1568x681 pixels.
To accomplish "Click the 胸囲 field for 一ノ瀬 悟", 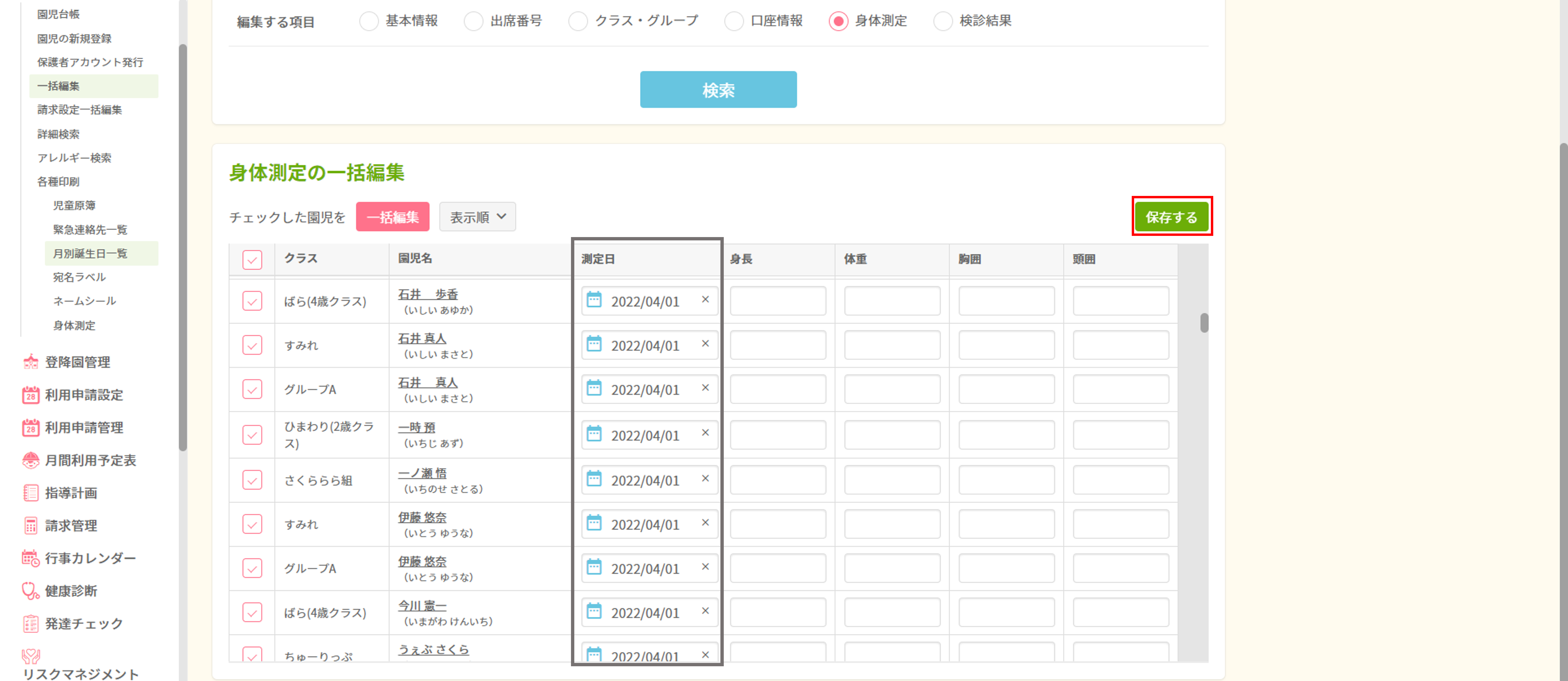I will (x=1006, y=480).
